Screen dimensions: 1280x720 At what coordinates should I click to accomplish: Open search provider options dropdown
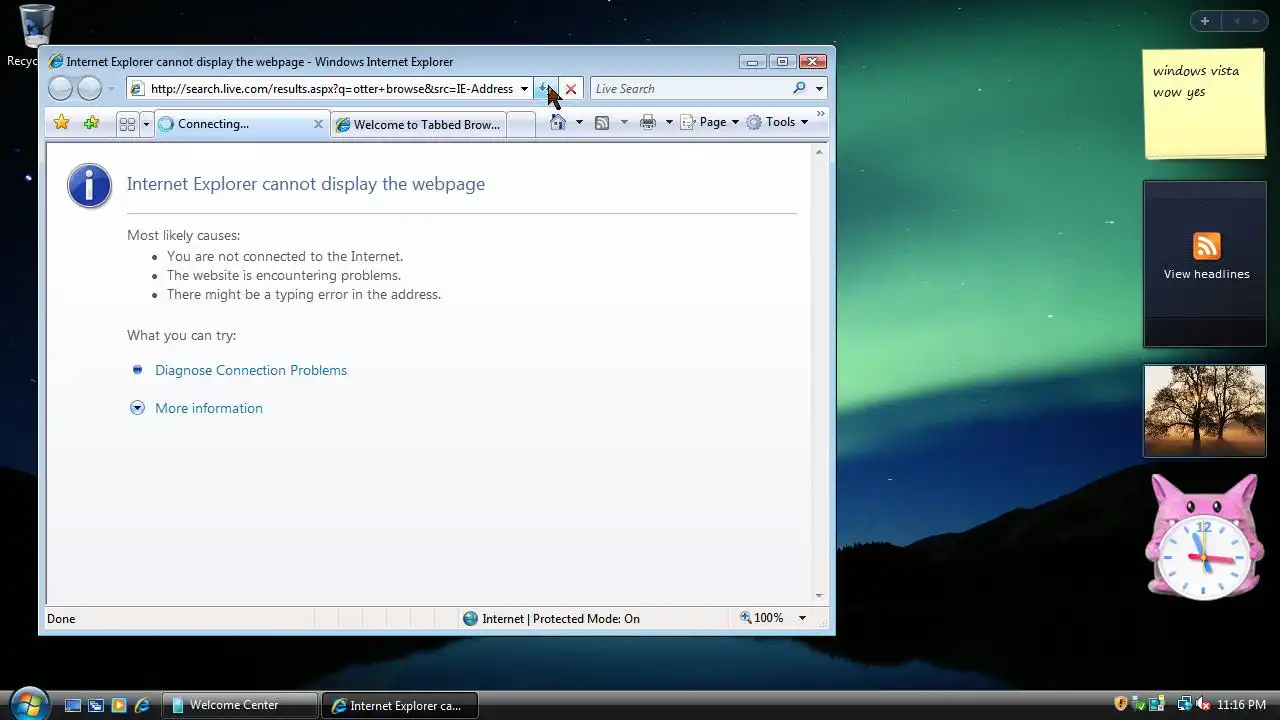click(x=819, y=89)
